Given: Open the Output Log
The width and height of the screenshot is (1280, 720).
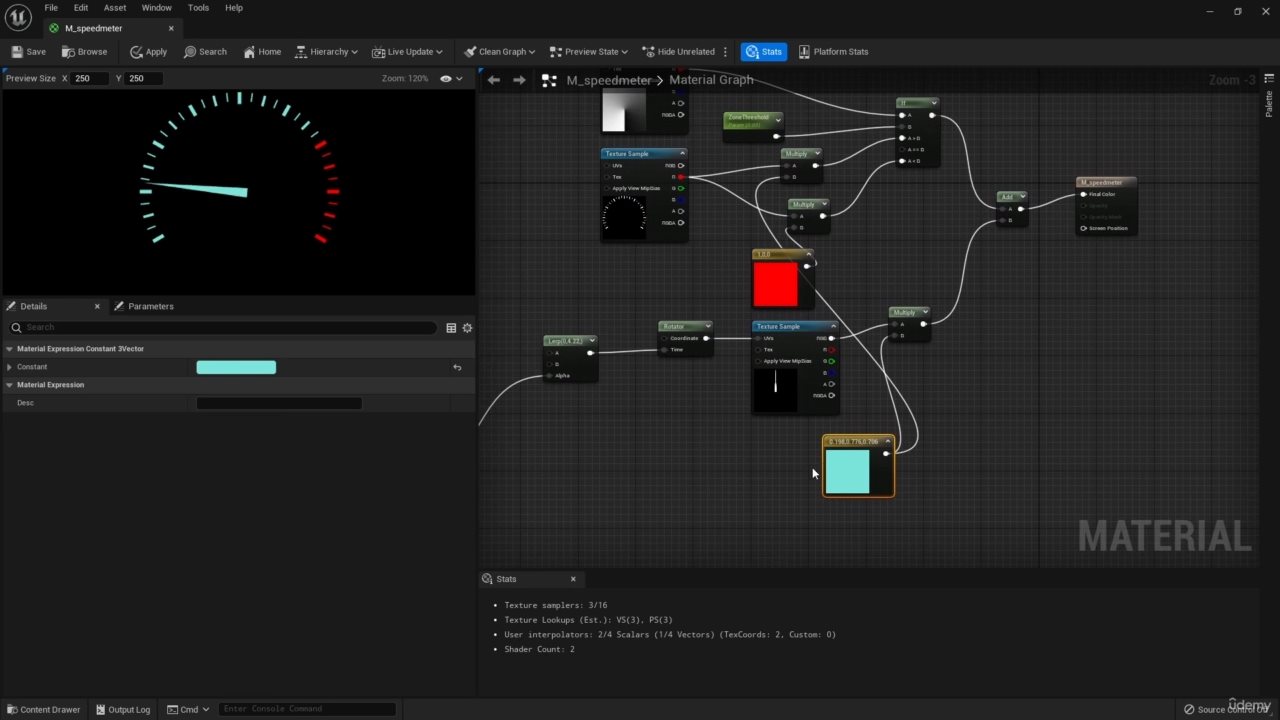Looking at the screenshot, I should (x=122, y=709).
